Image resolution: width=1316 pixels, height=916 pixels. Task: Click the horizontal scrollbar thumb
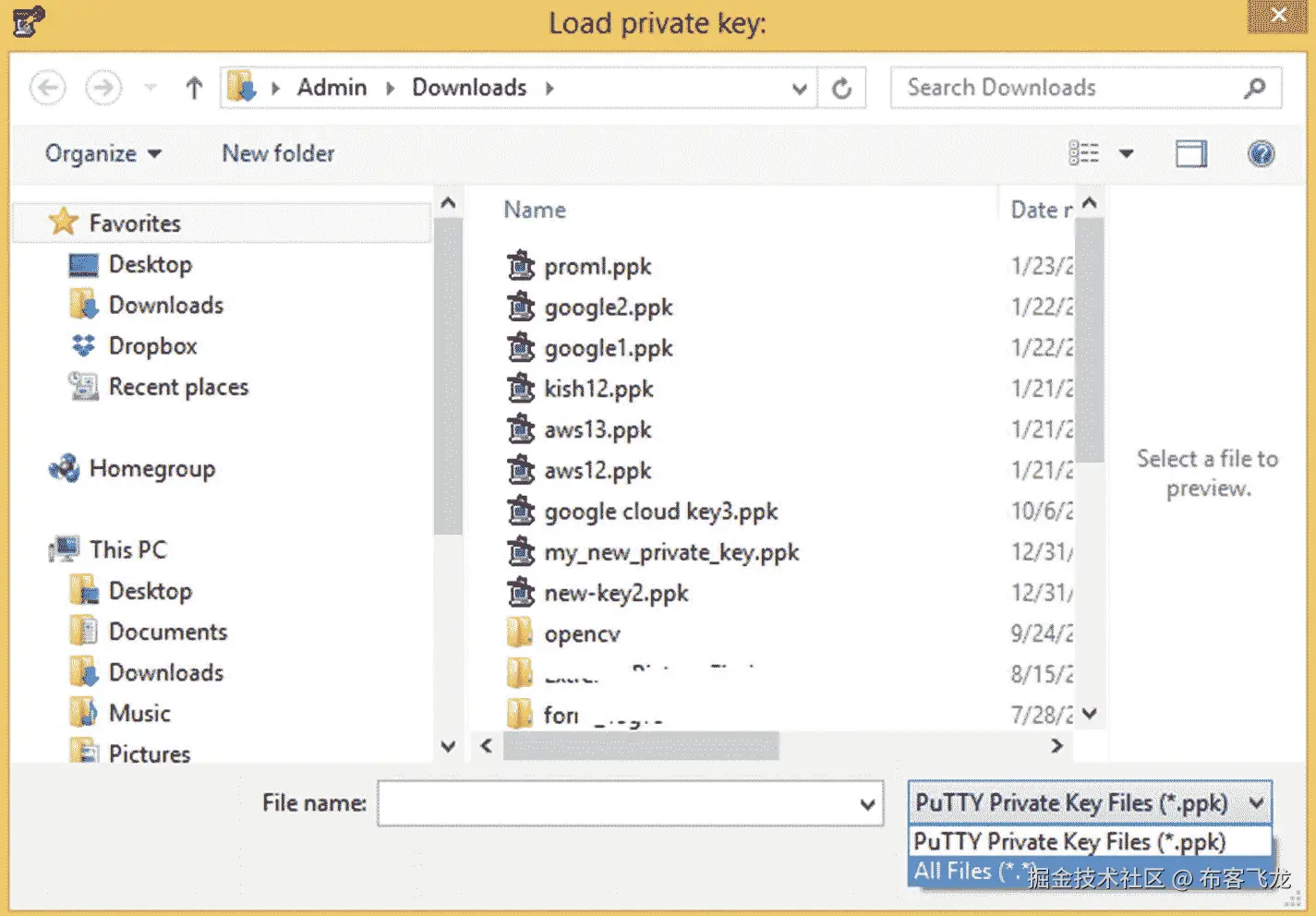[x=641, y=745]
